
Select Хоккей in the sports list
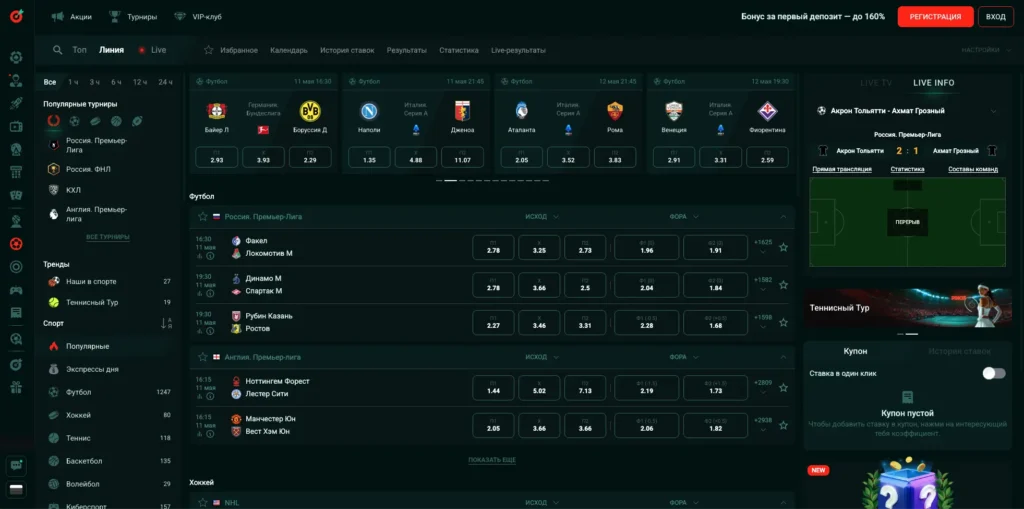pyautogui.click(x=108, y=415)
